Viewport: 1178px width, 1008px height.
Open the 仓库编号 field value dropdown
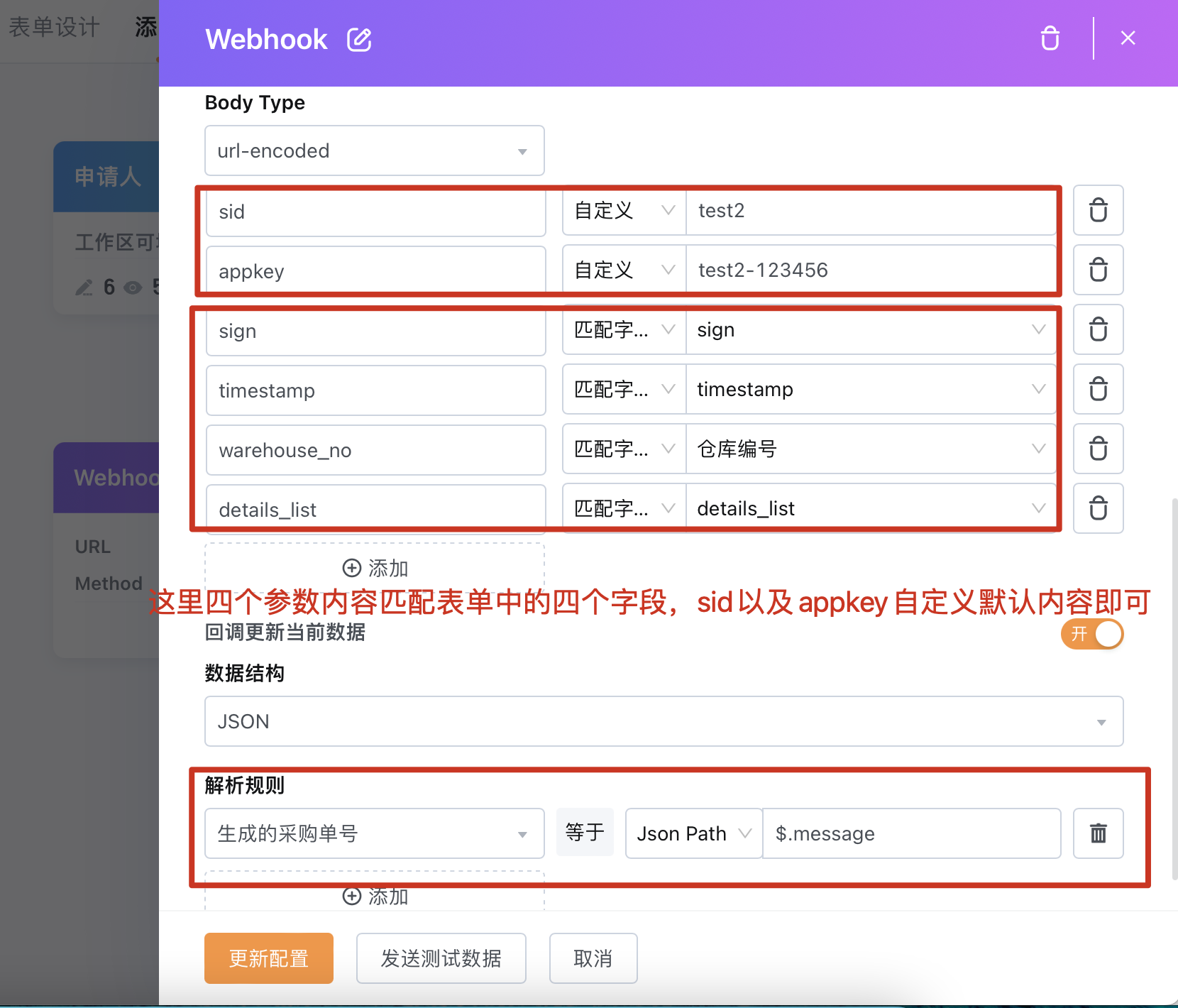coord(871,449)
